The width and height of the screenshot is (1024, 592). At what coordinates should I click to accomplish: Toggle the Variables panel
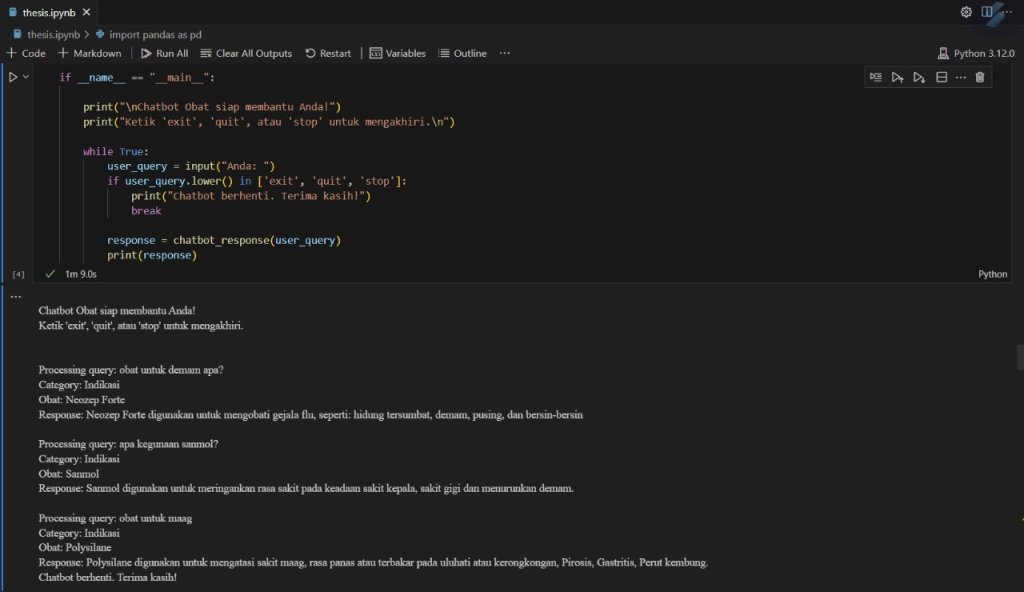click(397, 53)
